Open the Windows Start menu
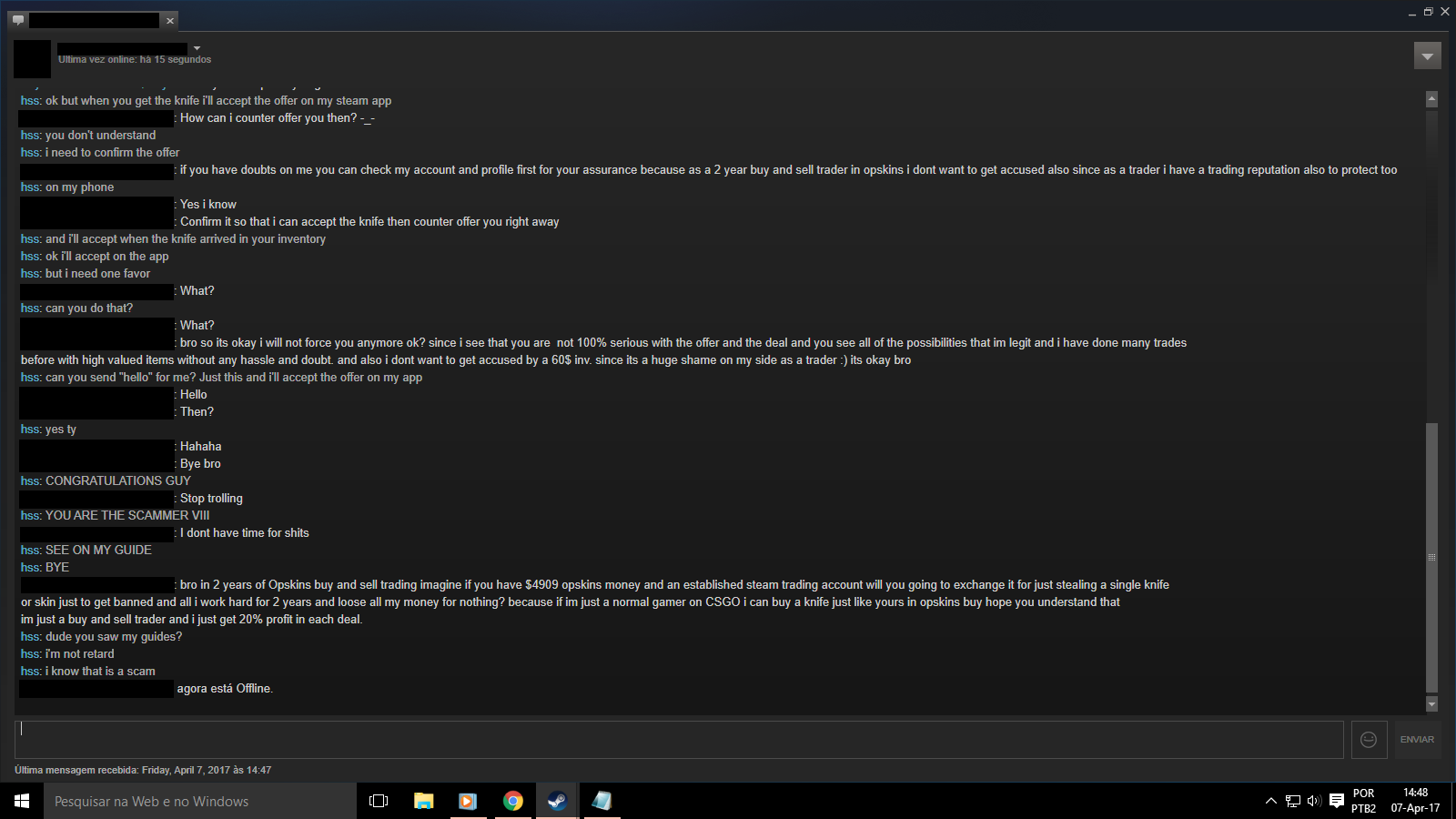The height and width of the screenshot is (819, 1456). coord(22,801)
